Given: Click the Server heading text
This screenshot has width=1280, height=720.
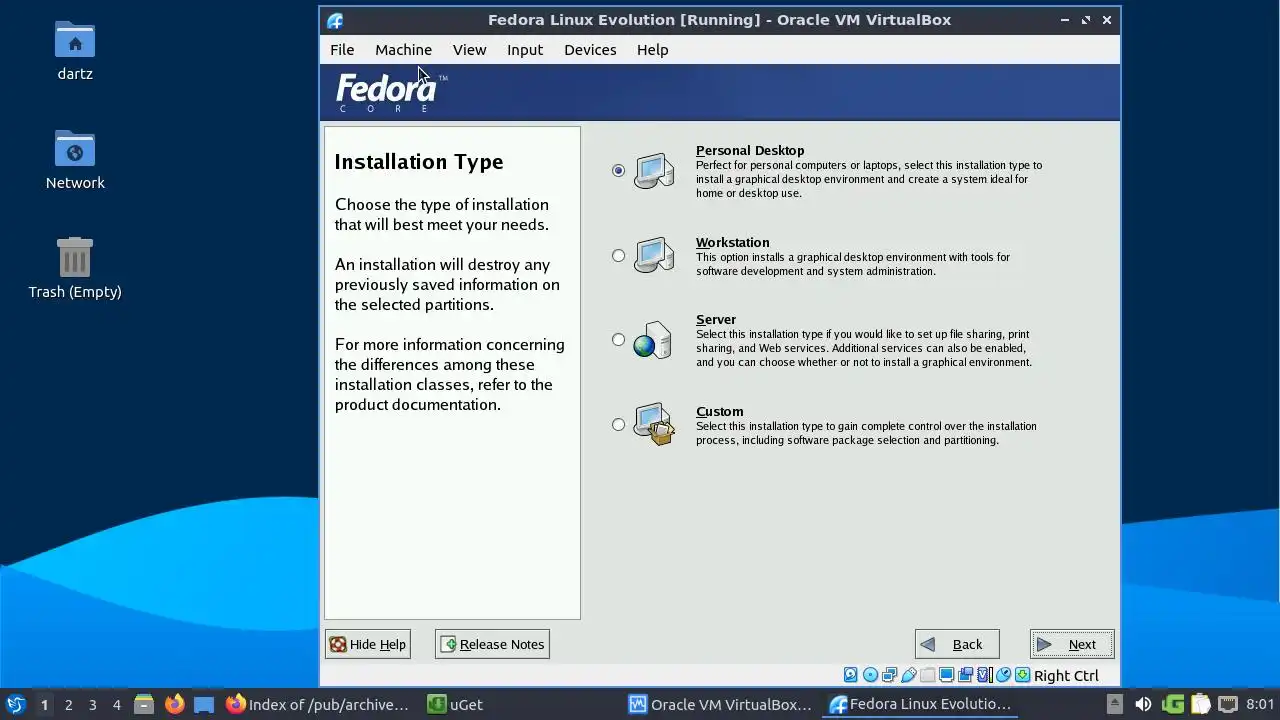Looking at the screenshot, I should click(x=716, y=319).
